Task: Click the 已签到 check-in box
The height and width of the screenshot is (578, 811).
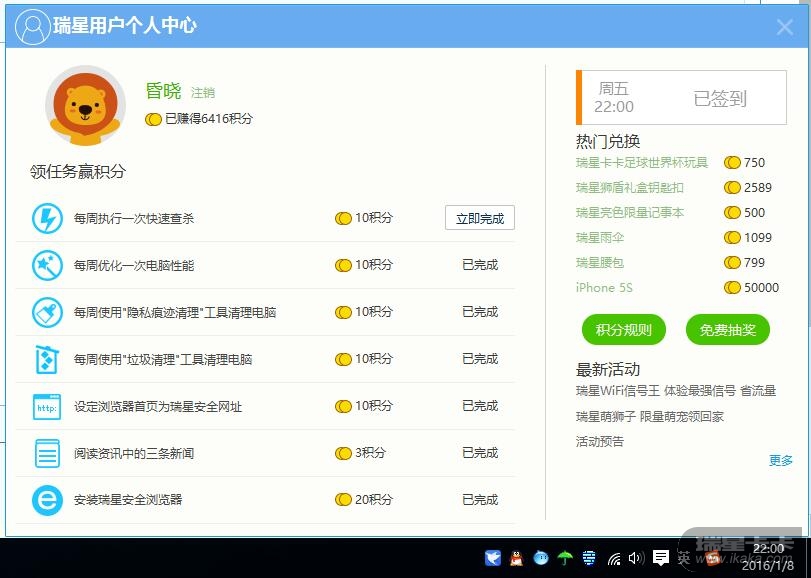Action: tap(681, 97)
